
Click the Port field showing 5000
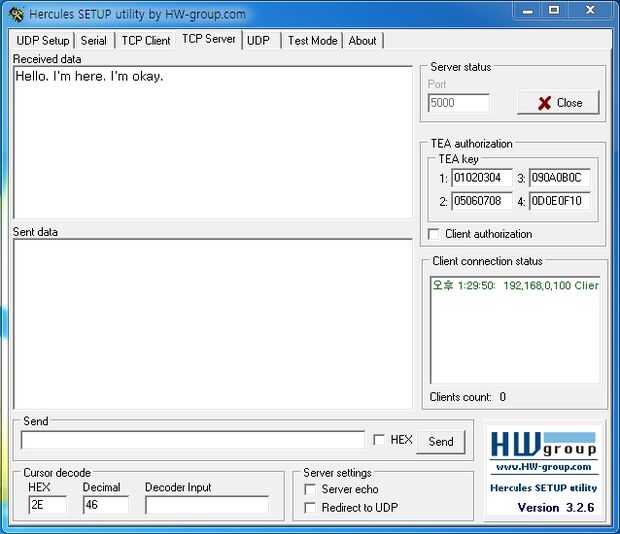tap(459, 103)
